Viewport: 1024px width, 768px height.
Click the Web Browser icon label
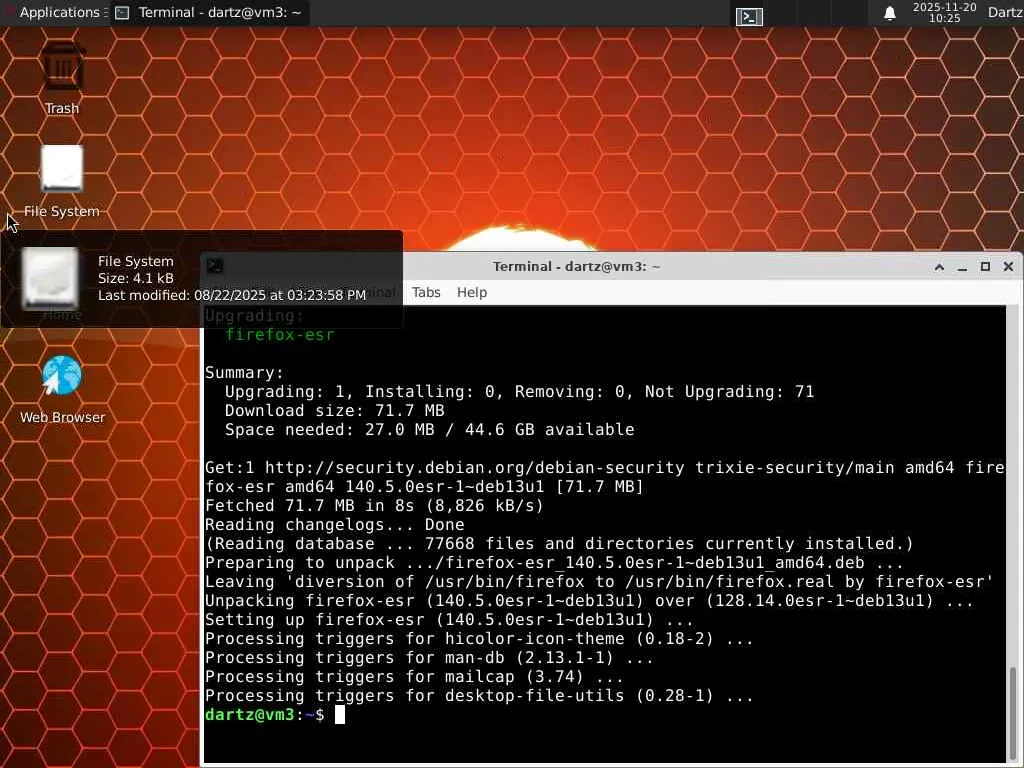(x=62, y=417)
